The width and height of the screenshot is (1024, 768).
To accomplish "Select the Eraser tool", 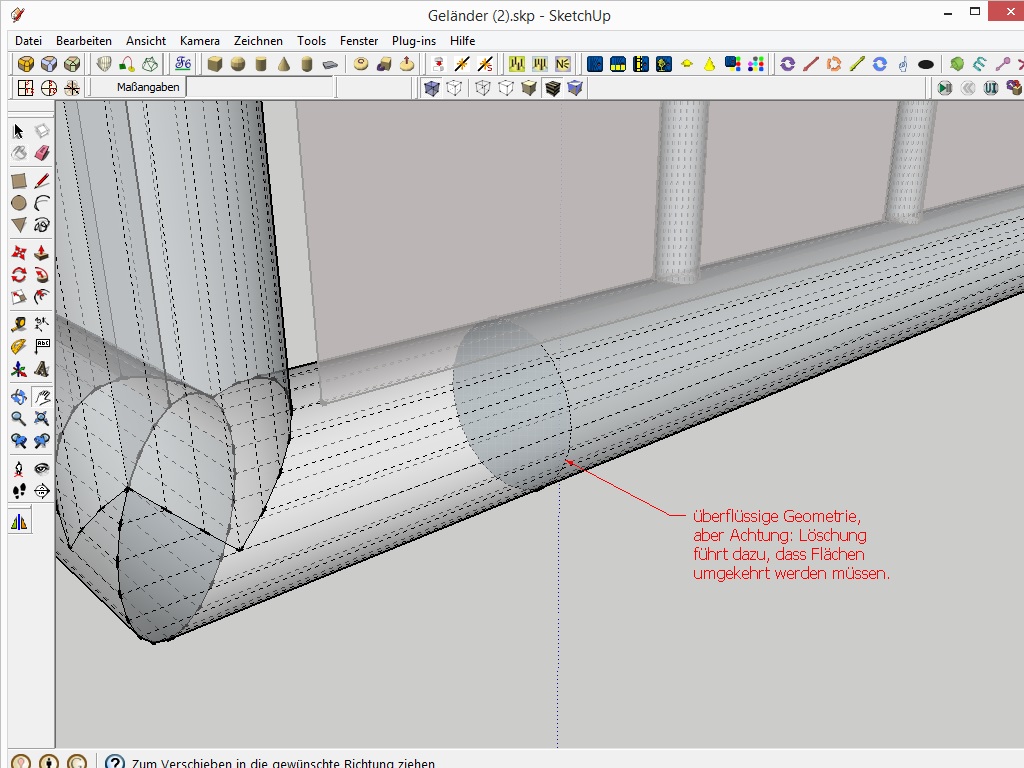I will tap(41, 153).
